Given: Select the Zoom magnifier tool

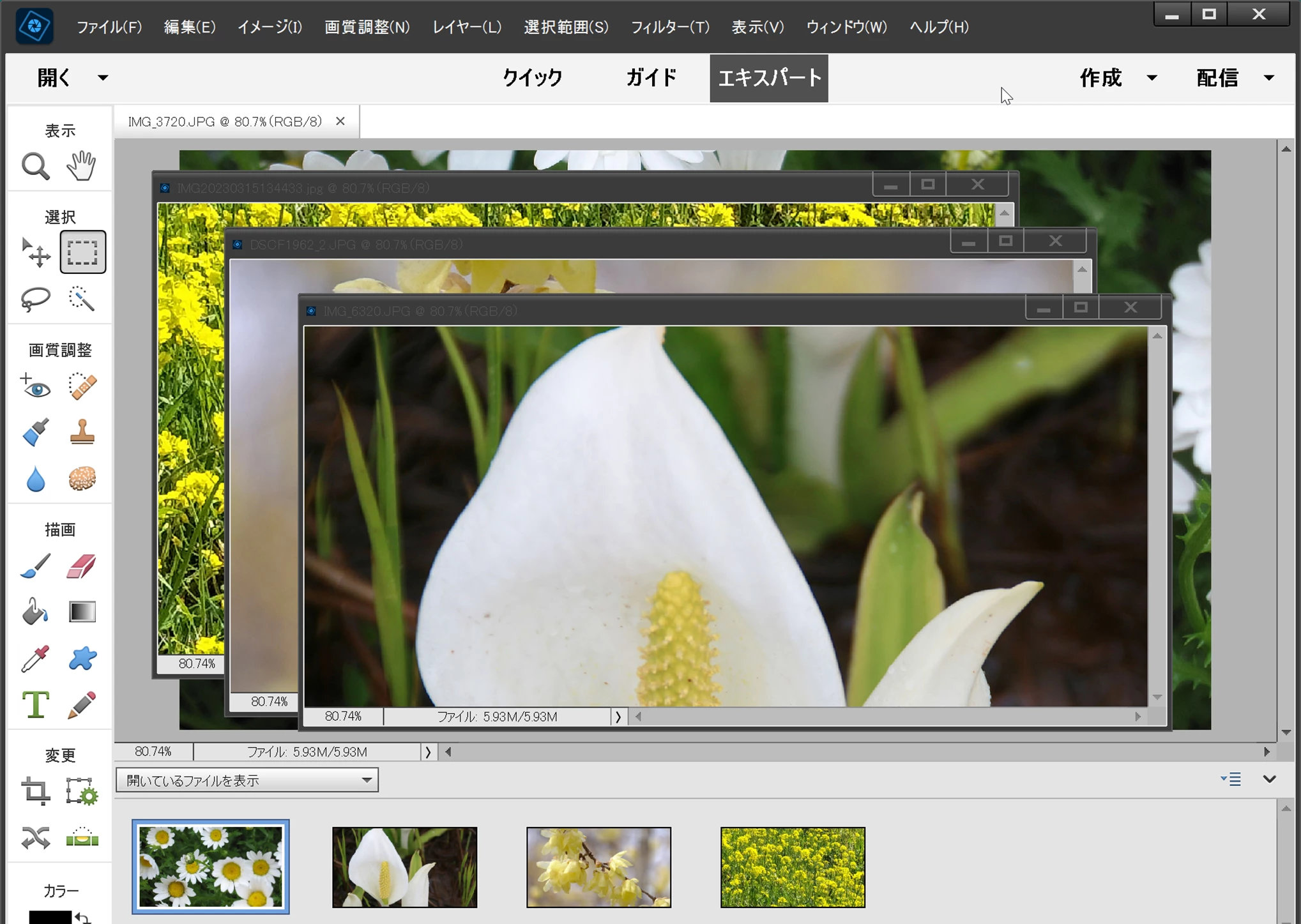Looking at the screenshot, I should 35,167.
